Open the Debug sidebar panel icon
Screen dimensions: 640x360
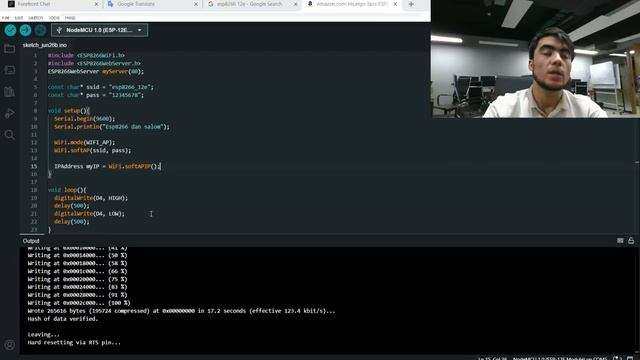point(9,113)
